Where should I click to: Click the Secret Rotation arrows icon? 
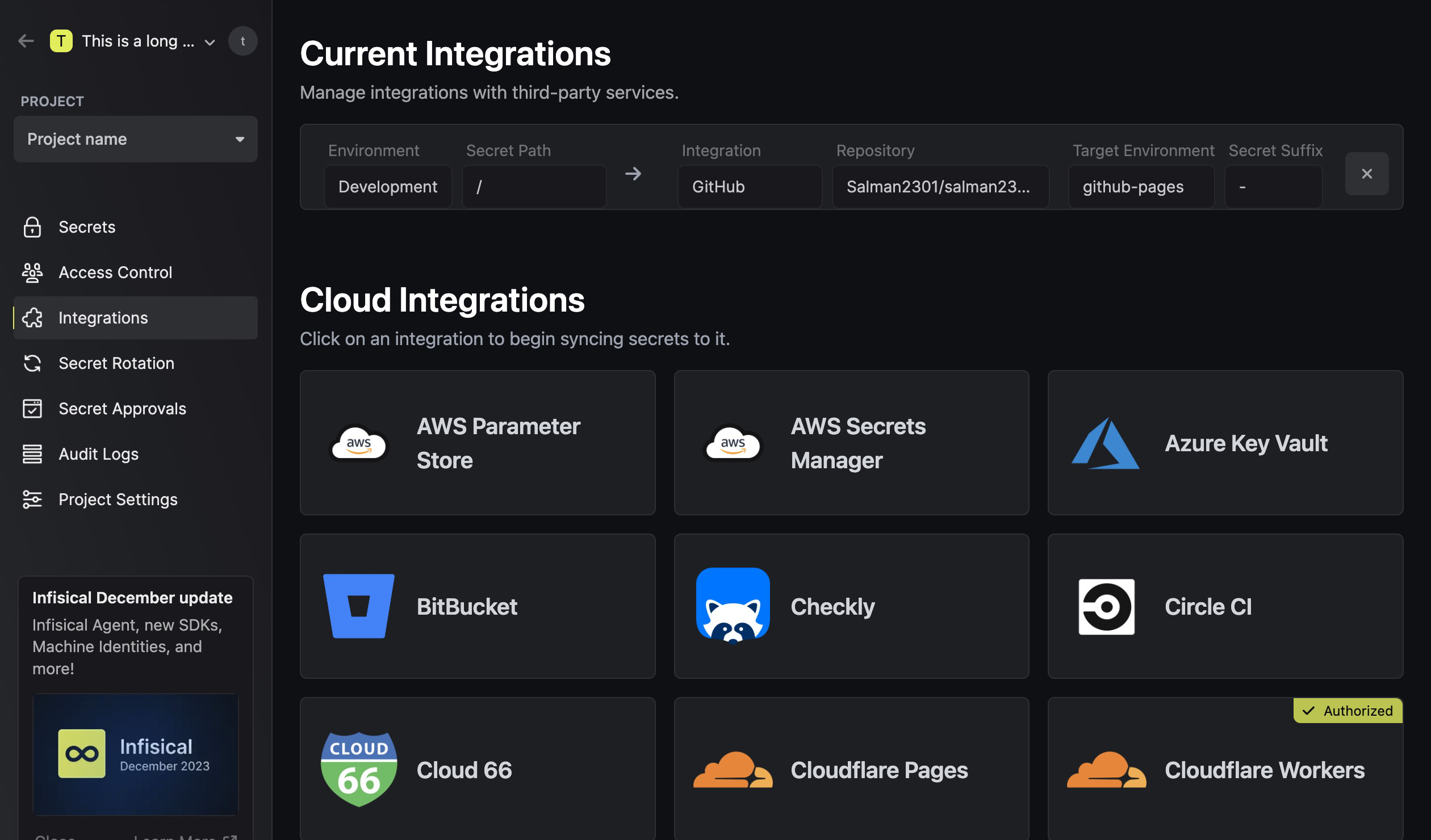pos(32,363)
